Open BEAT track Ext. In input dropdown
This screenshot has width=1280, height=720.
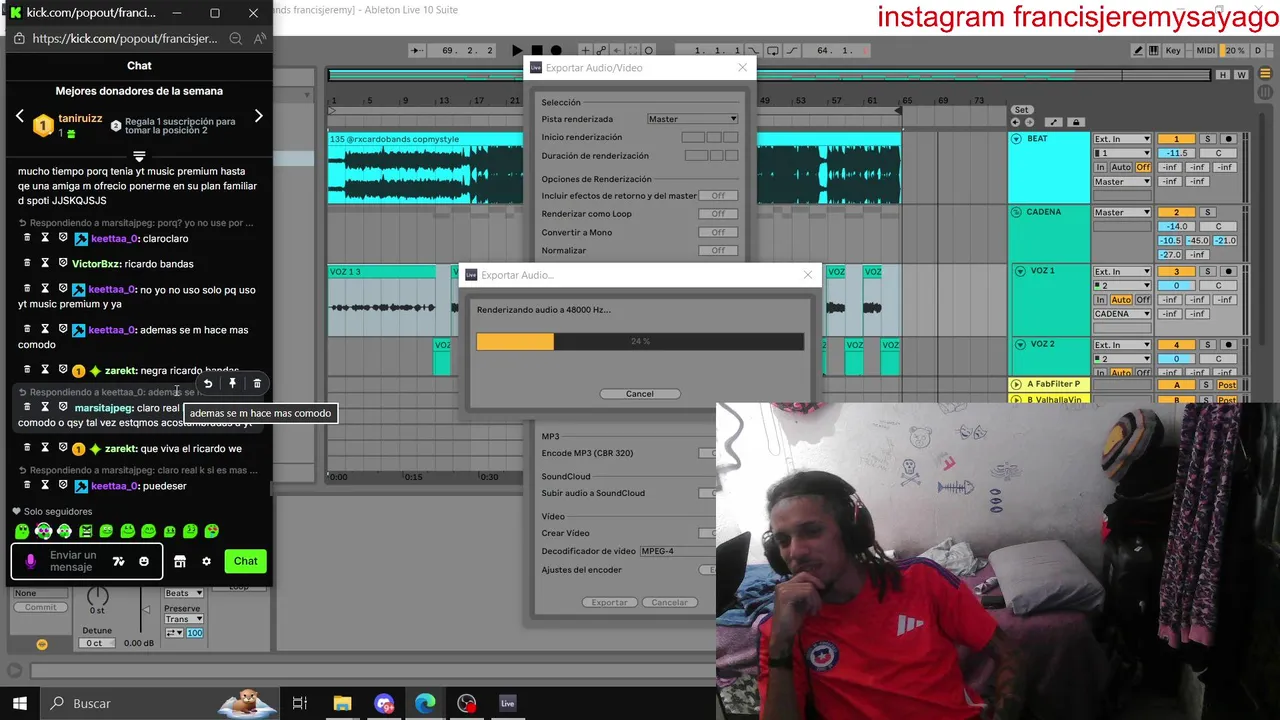[x=1122, y=139]
